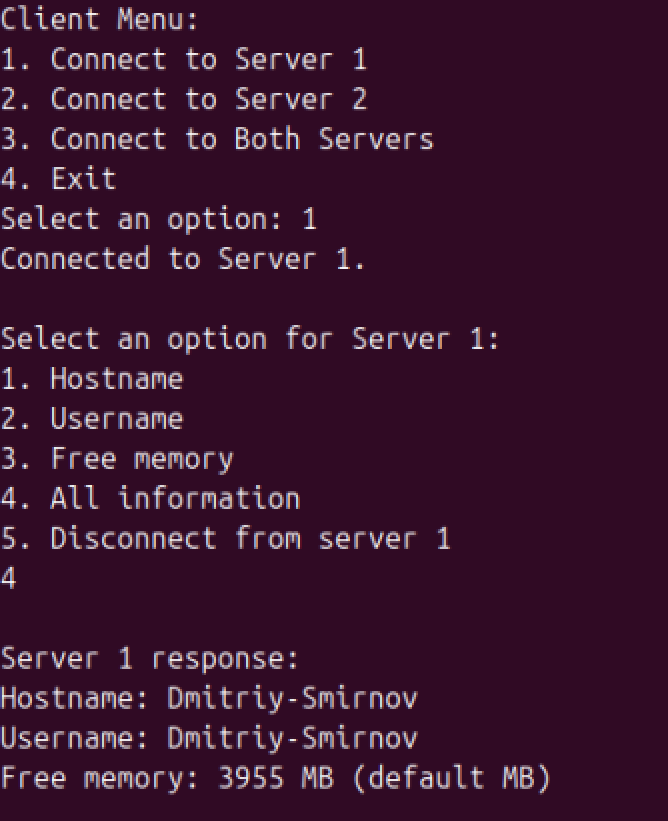
Task: Click 'Select an option for Server 1:' line
Action: click(x=250, y=339)
